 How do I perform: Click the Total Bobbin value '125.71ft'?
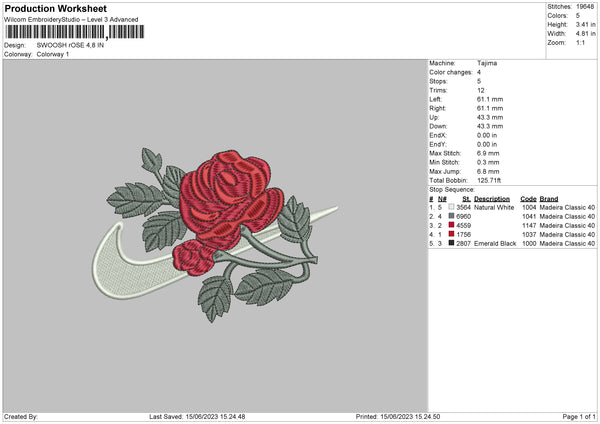[489, 181]
